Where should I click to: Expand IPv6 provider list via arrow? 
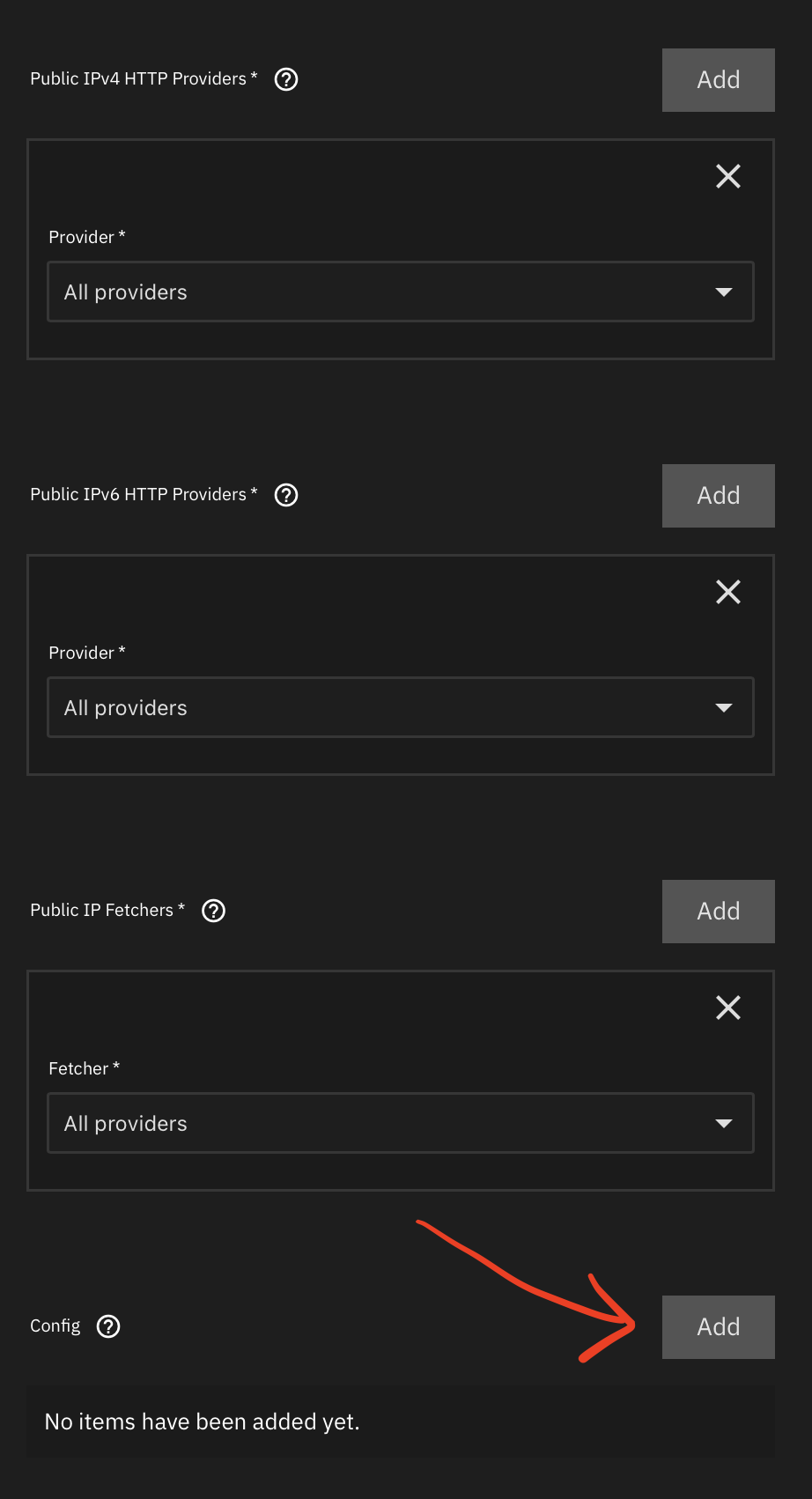(x=724, y=708)
